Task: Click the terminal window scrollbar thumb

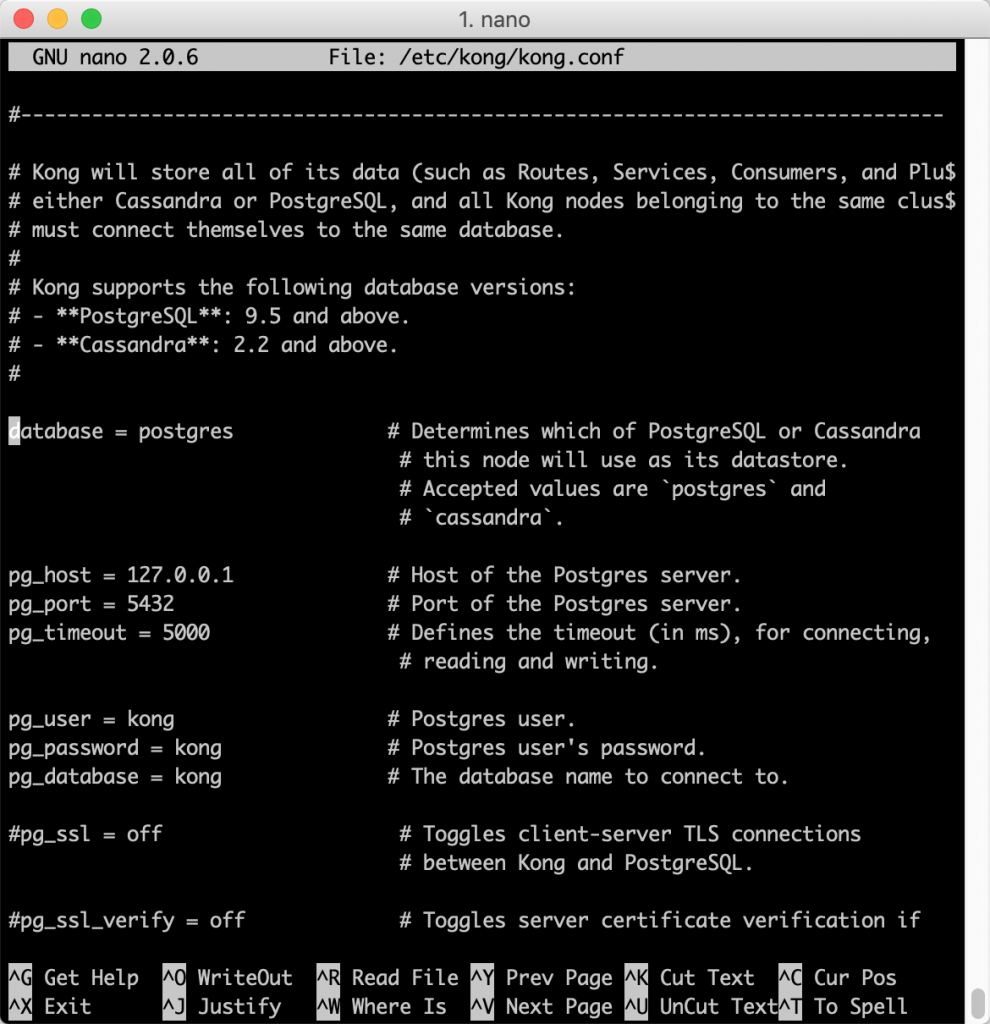Action: pos(978,1002)
